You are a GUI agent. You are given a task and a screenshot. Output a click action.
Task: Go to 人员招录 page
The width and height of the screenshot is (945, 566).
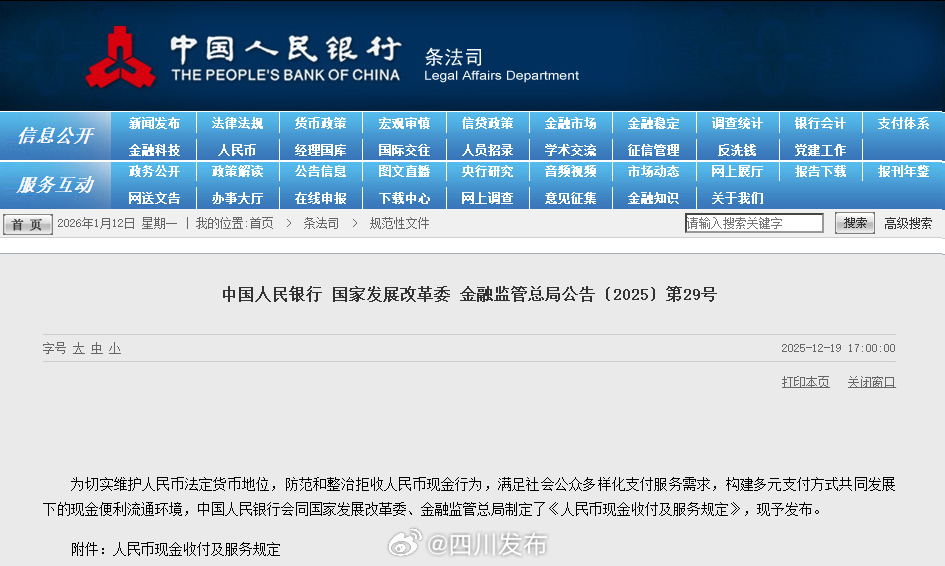click(487, 150)
